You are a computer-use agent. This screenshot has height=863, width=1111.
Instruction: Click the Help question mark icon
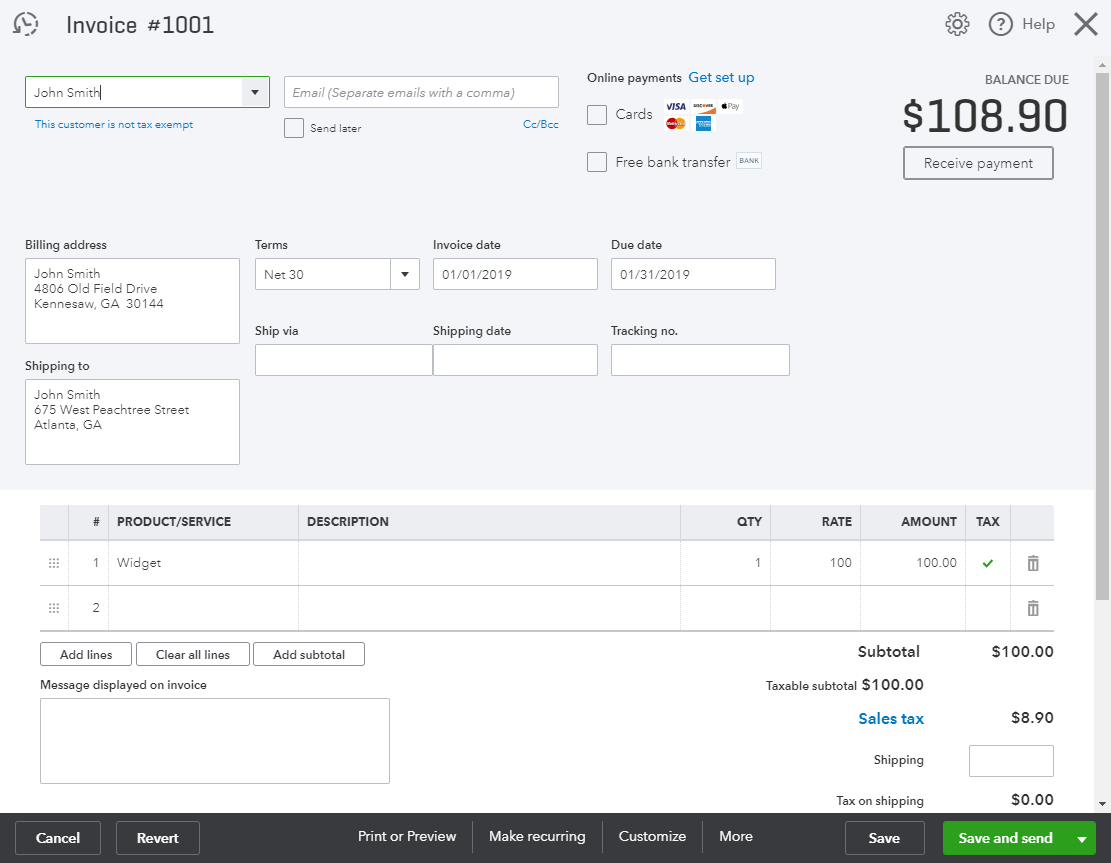(1000, 23)
